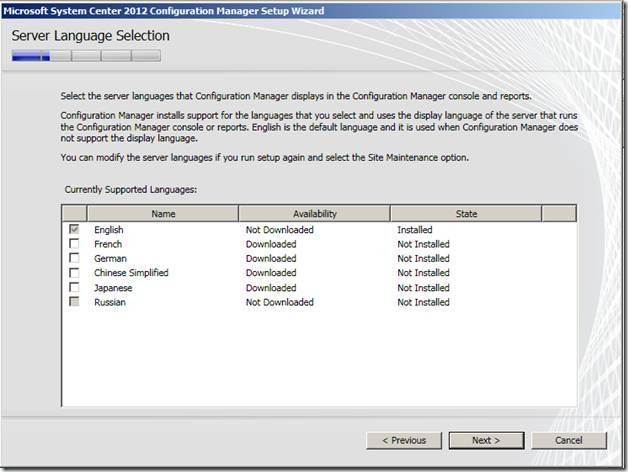Image resolution: width=628 pixels, height=472 pixels.
Task: Cancel the setup wizard
Action: point(568,440)
